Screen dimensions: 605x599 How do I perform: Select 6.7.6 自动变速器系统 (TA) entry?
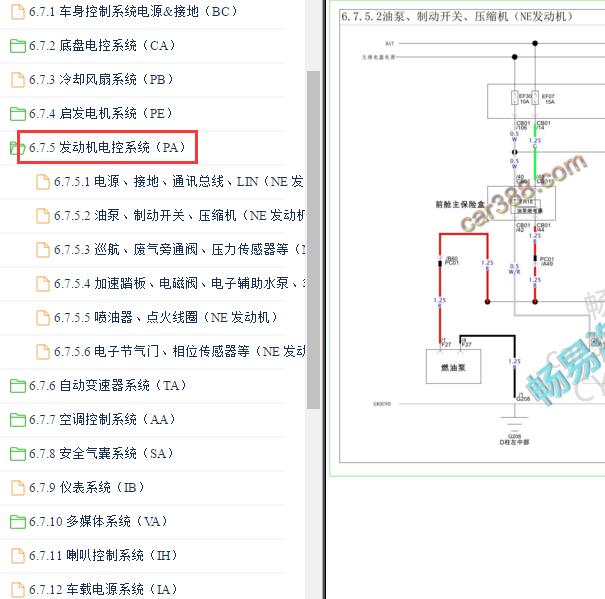click(108, 385)
